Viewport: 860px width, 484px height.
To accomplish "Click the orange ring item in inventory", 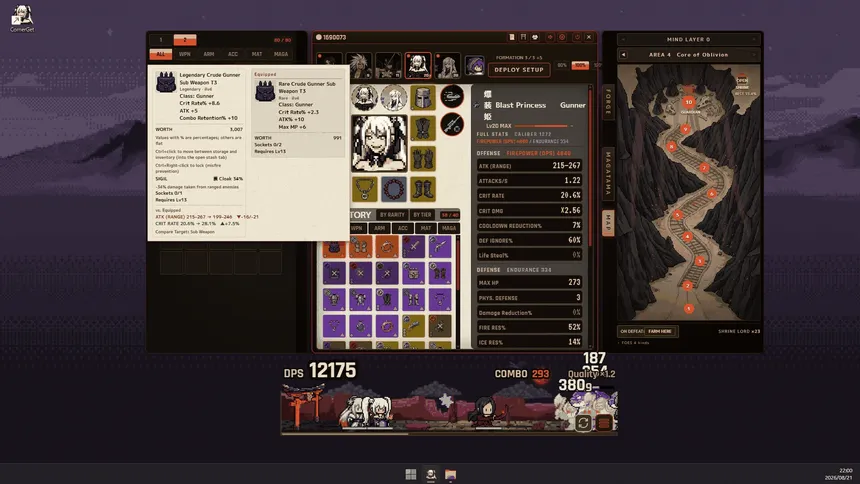I will coord(387,247).
